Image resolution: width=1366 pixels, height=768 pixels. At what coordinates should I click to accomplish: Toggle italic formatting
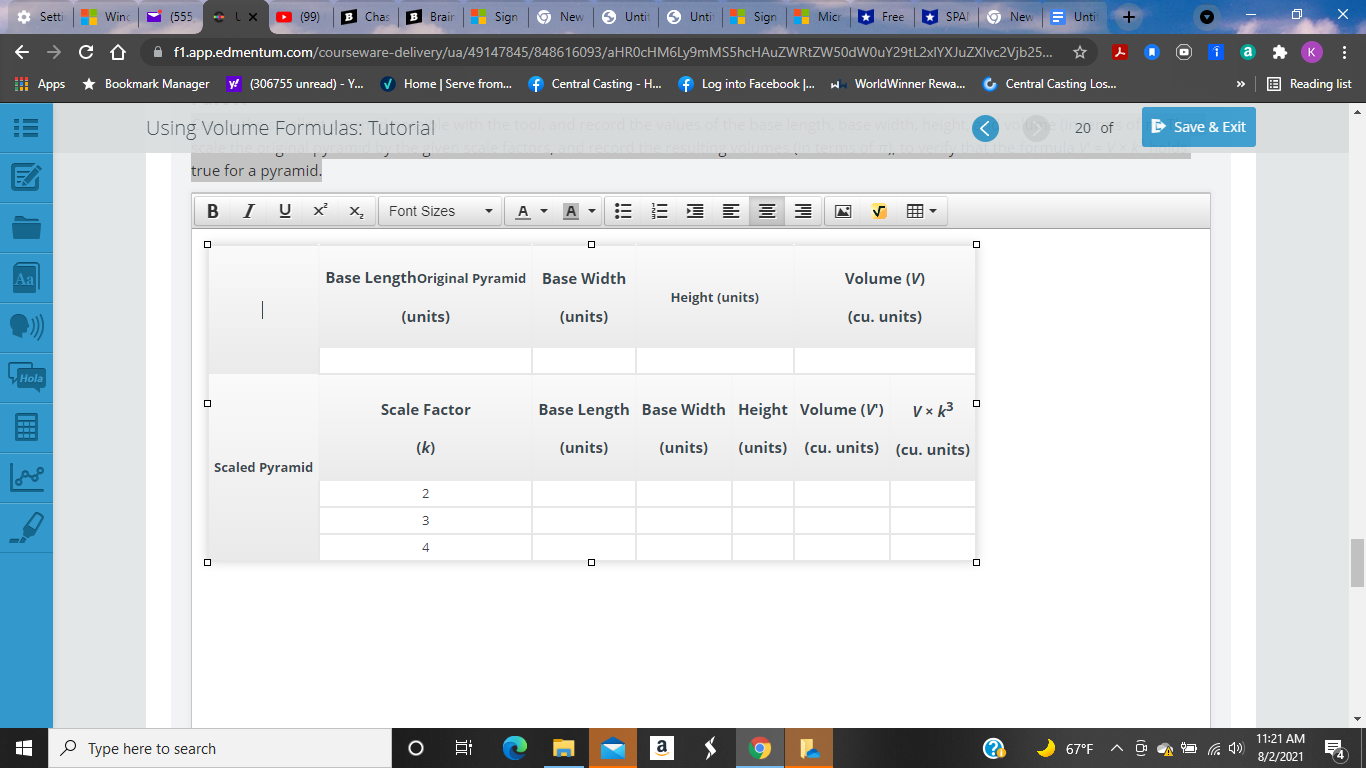tap(248, 211)
